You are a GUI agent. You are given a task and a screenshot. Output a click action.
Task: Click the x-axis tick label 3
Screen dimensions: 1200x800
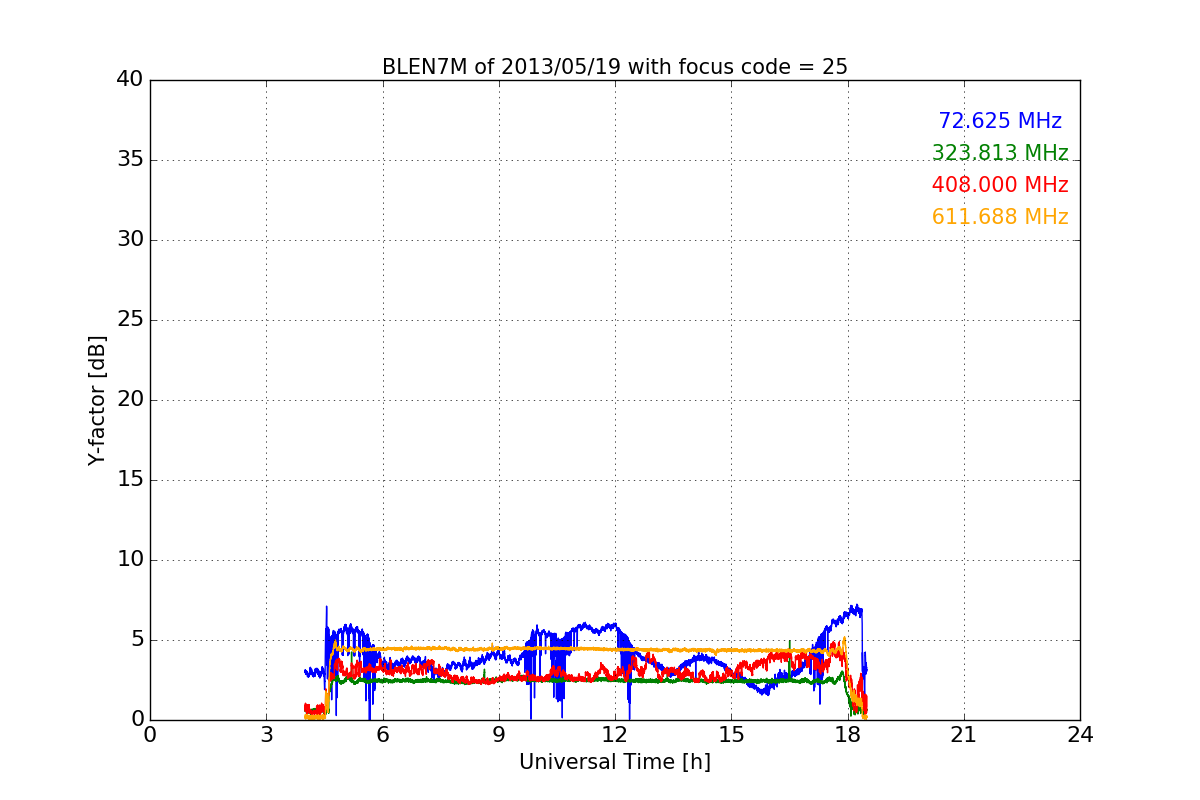pos(266,734)
